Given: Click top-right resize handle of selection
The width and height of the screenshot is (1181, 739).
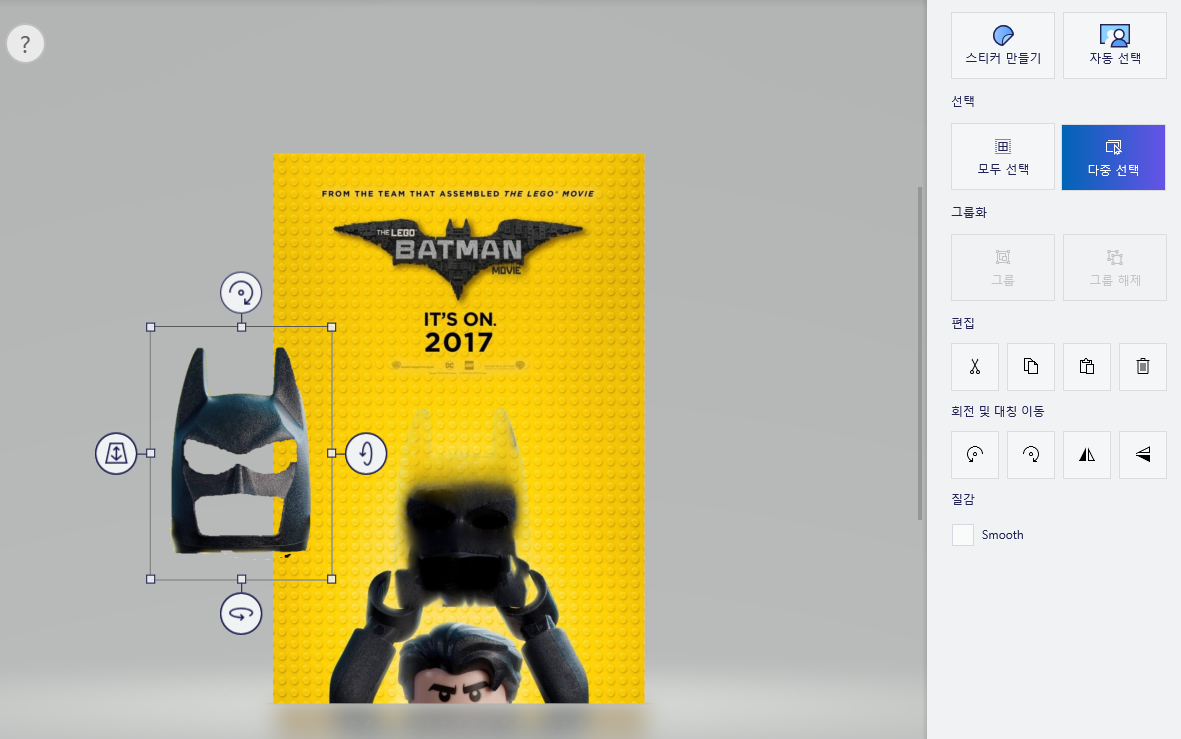Looking at the screenshot, I should 331,327.
